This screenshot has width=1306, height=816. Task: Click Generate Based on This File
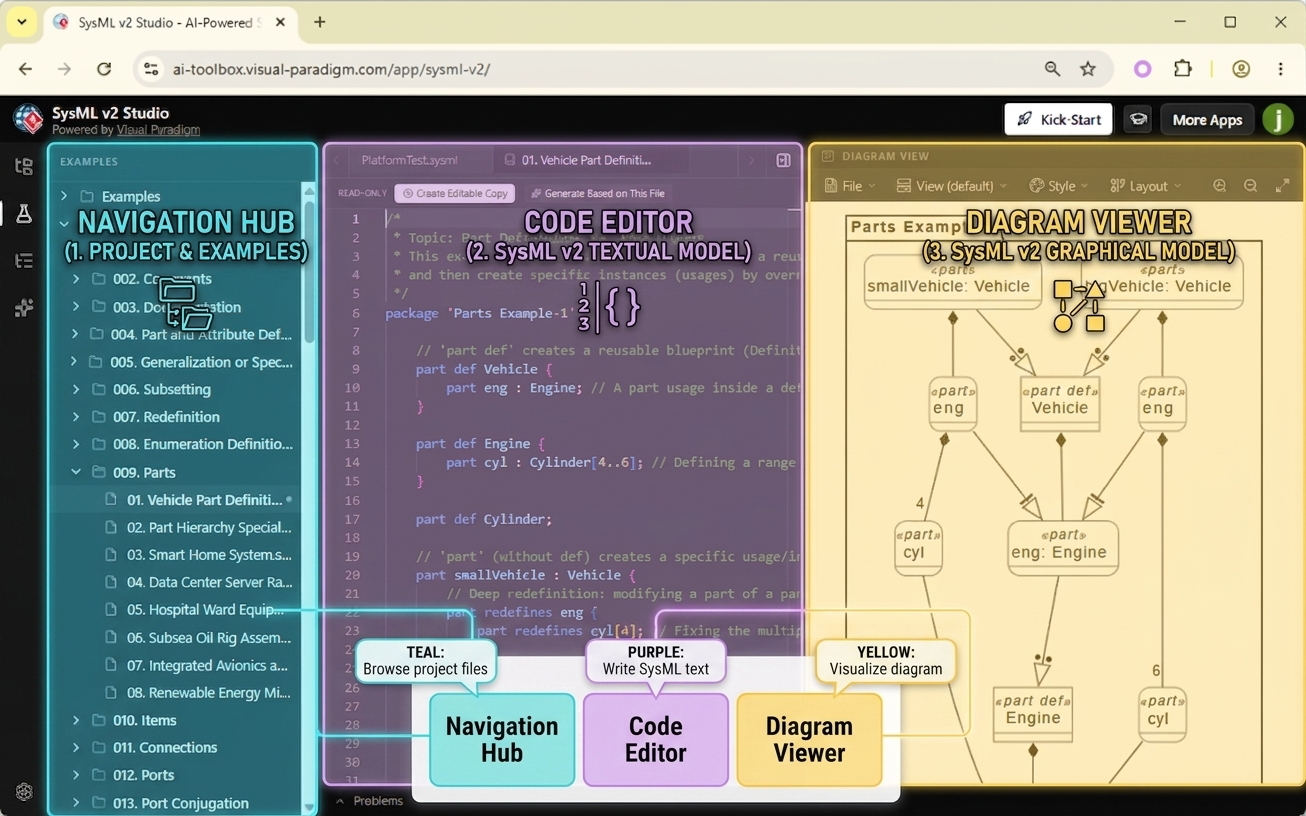(597, 193)
